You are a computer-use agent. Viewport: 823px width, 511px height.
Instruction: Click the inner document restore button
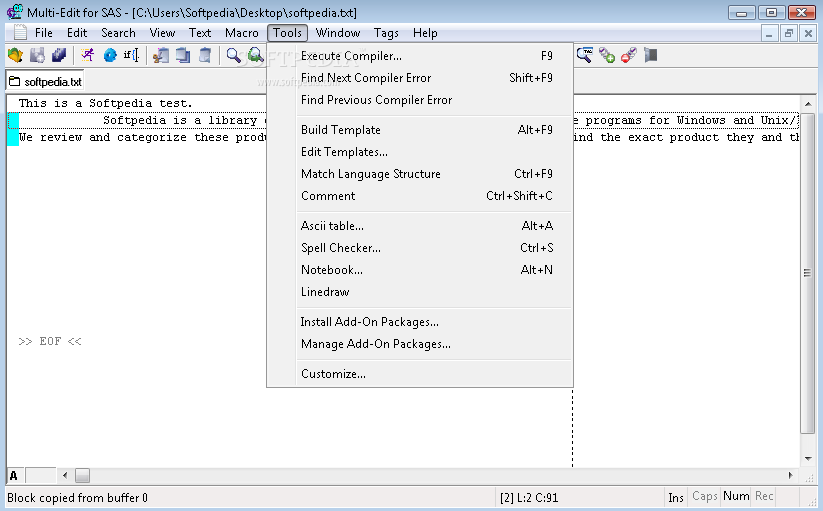click(x=788, y=34)
